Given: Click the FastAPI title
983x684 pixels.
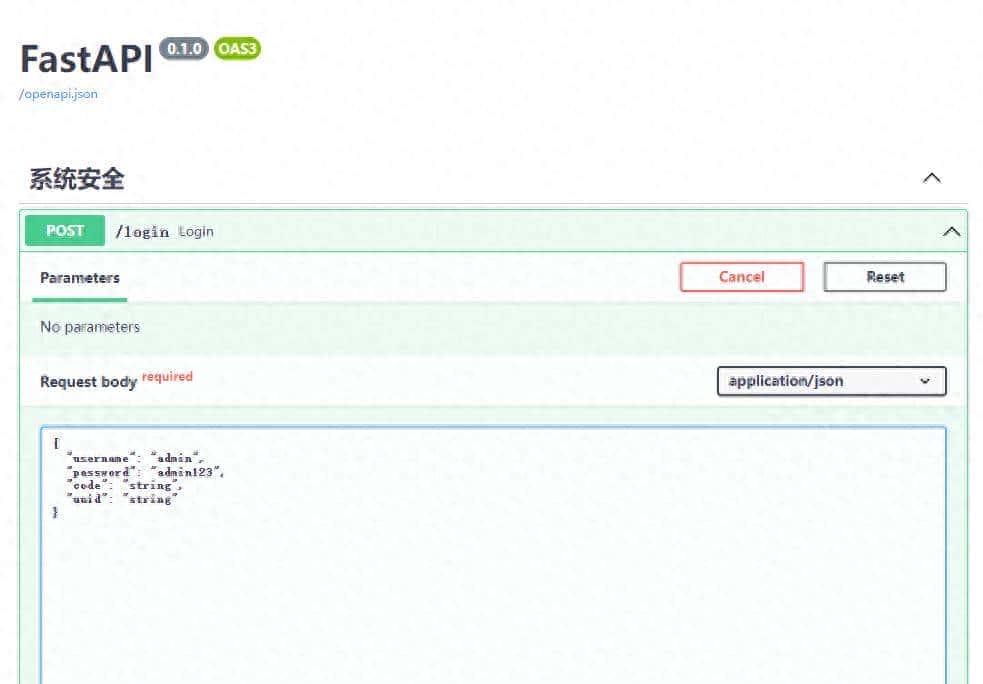Looking at the screenshot, I should (x=87, y=60).
